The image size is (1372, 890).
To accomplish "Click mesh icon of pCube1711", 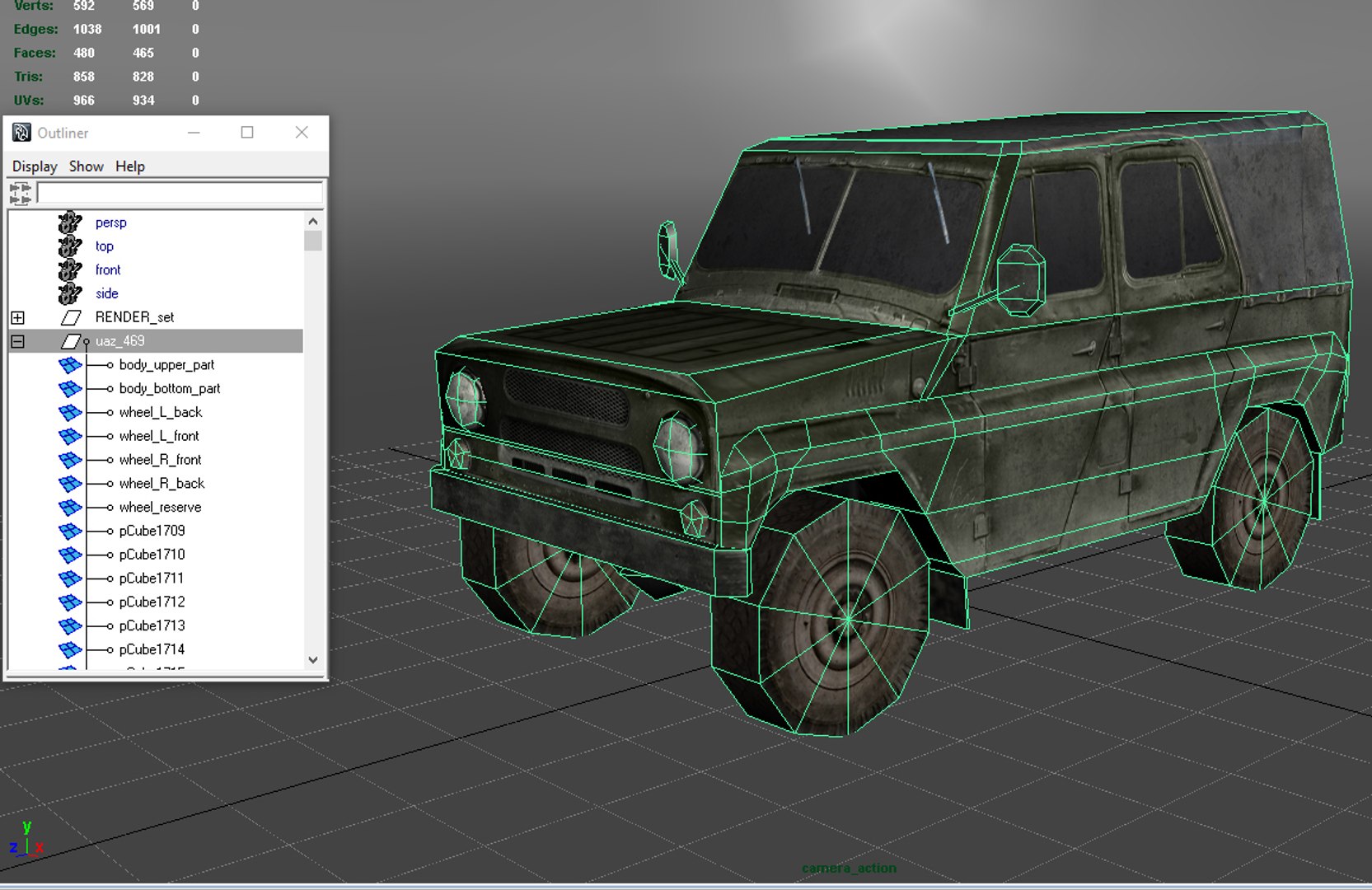I will (x=70, y=578).
